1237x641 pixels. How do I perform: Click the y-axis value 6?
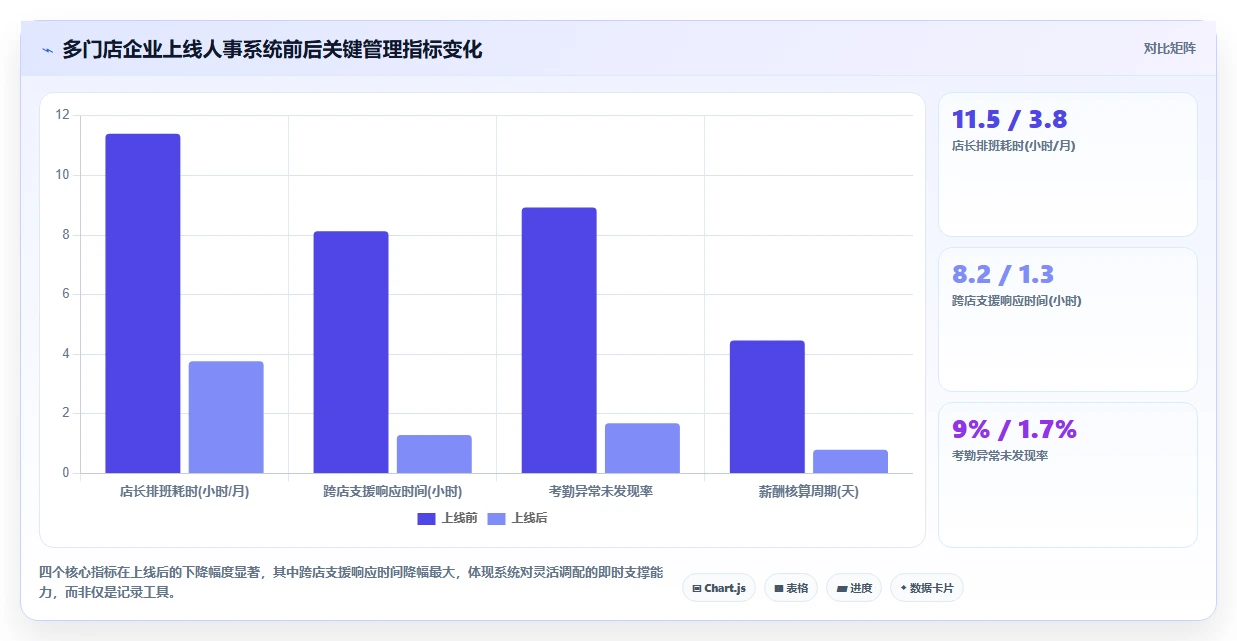(66, 294)
